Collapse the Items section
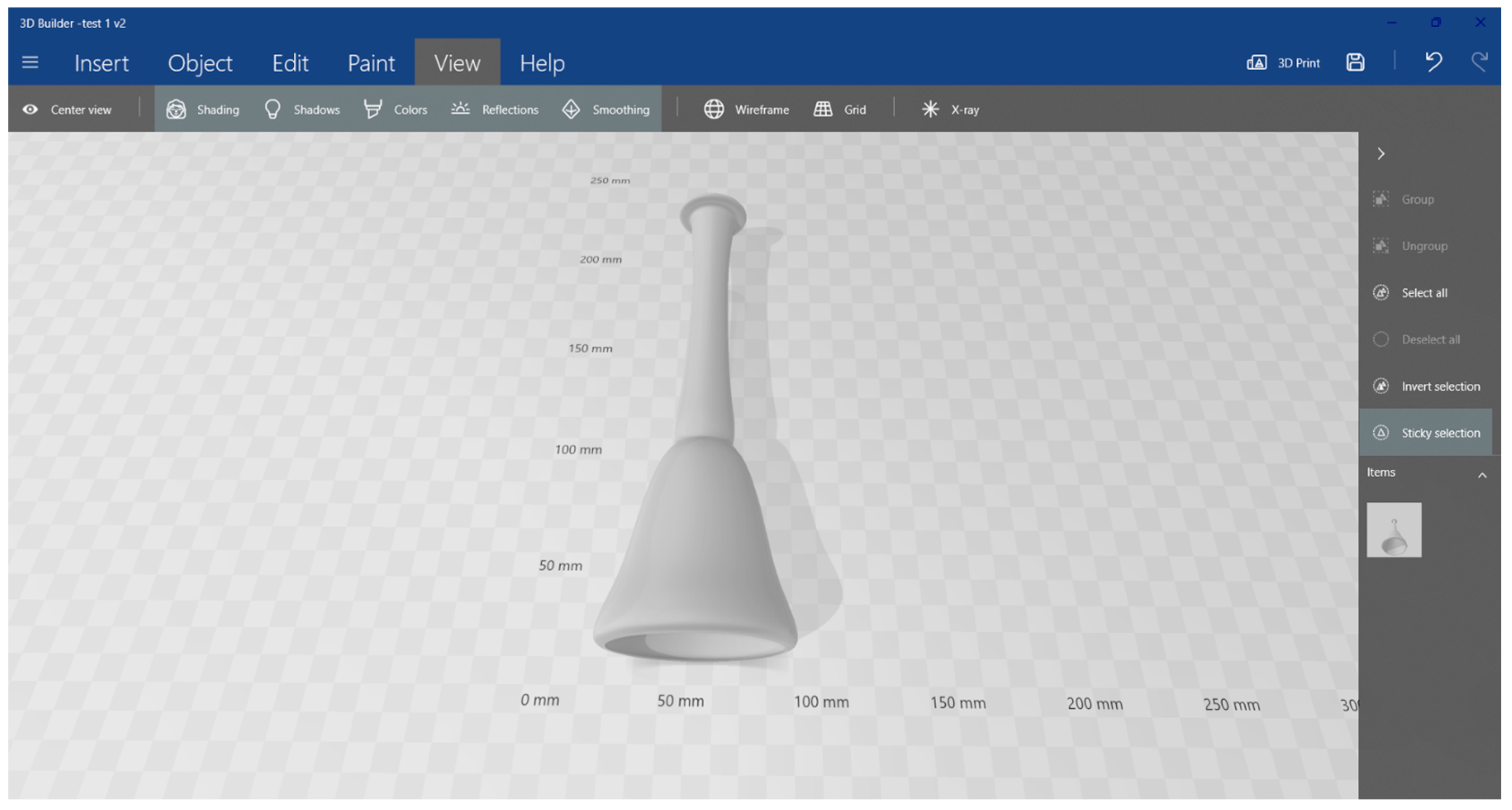 [1482, 475]
